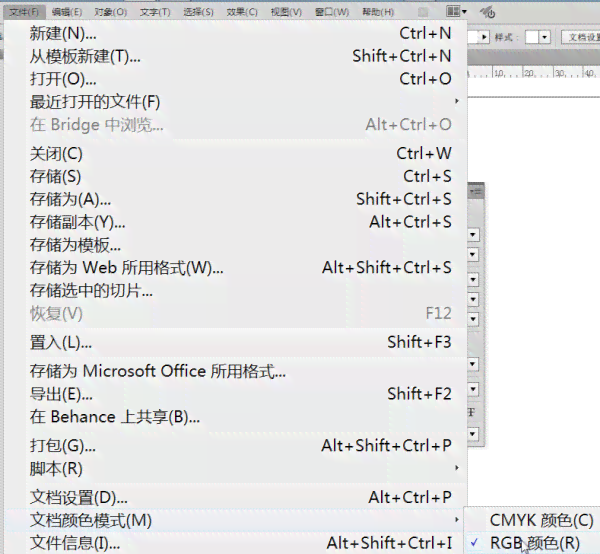The image size is (600, 554).
Task: Open the 帮助(H) menu
Action: click(x=378, y=12)
